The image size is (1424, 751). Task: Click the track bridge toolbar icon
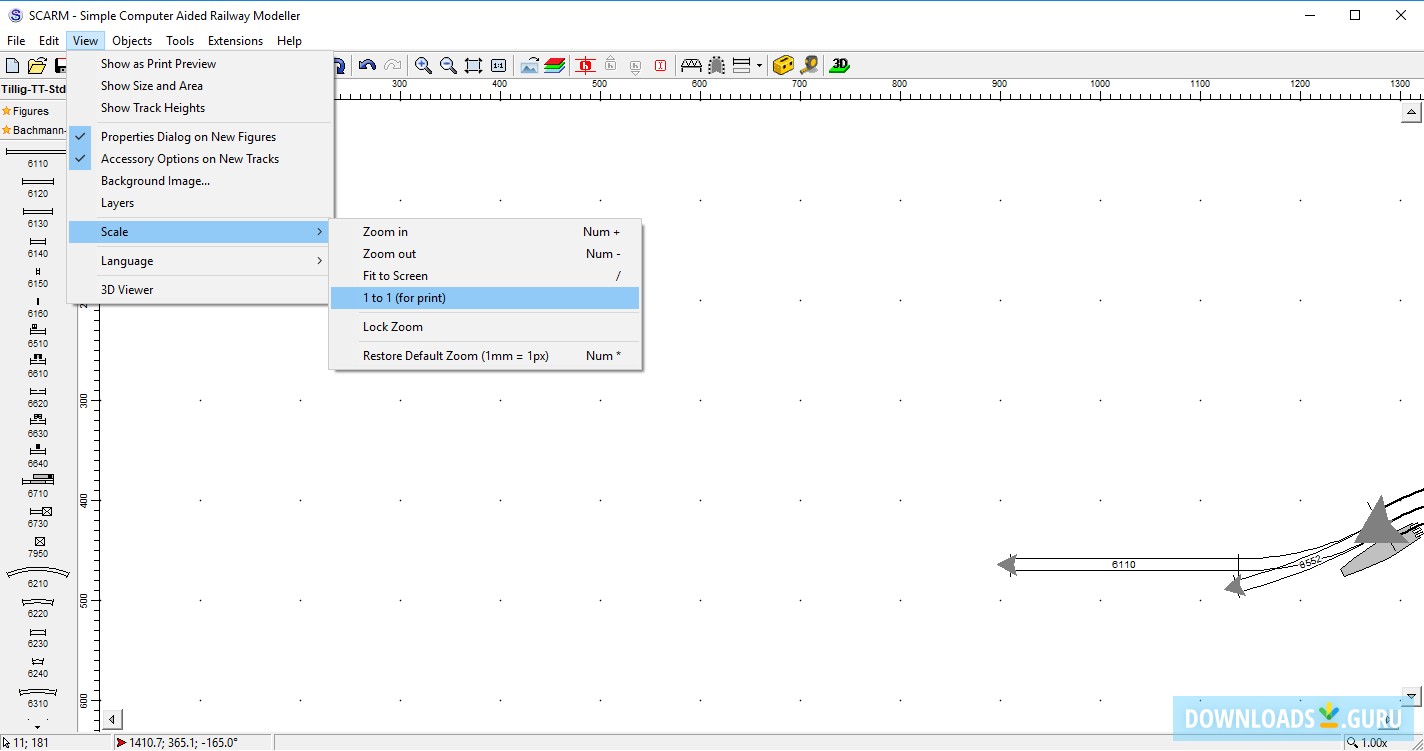pos(691,66)
